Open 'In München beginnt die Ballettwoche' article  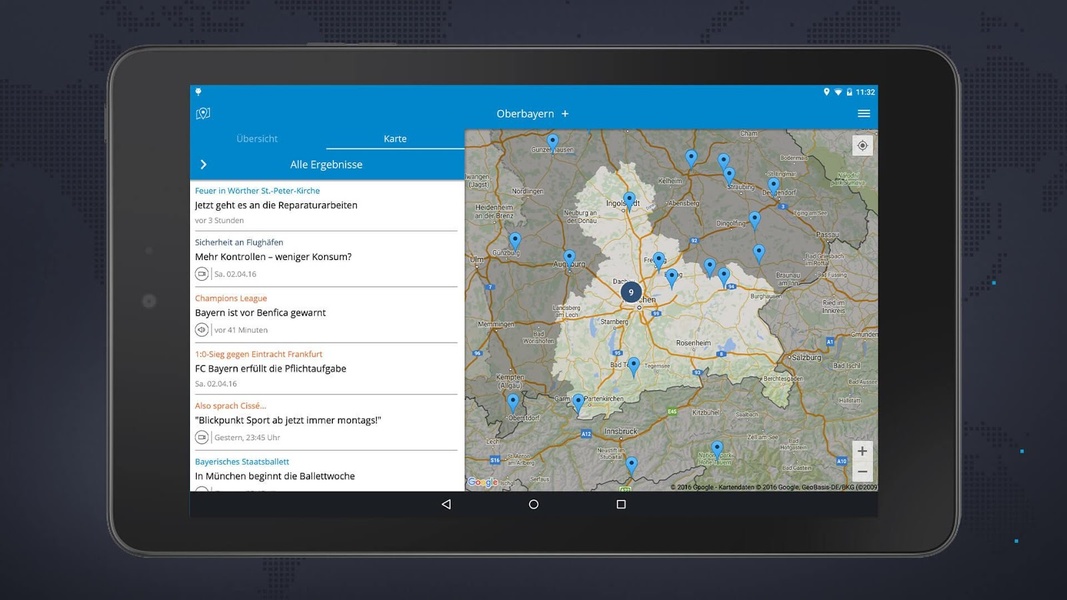coord(274,476)
